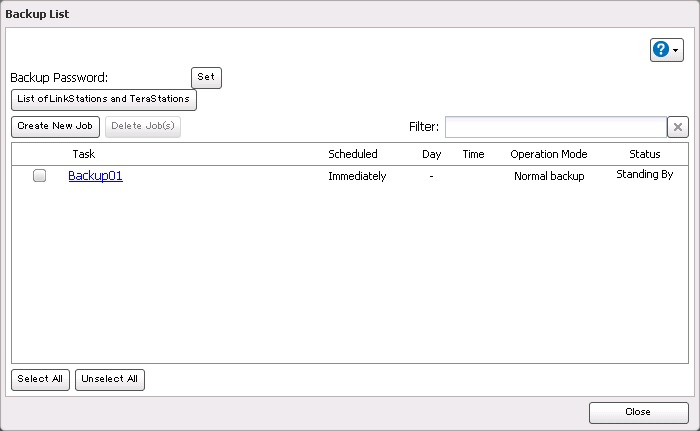This screenshot has height=431, width=700.
Task: Sort by the Operation Mode column header
Action: pyautogui.click(x=548, y=155)
